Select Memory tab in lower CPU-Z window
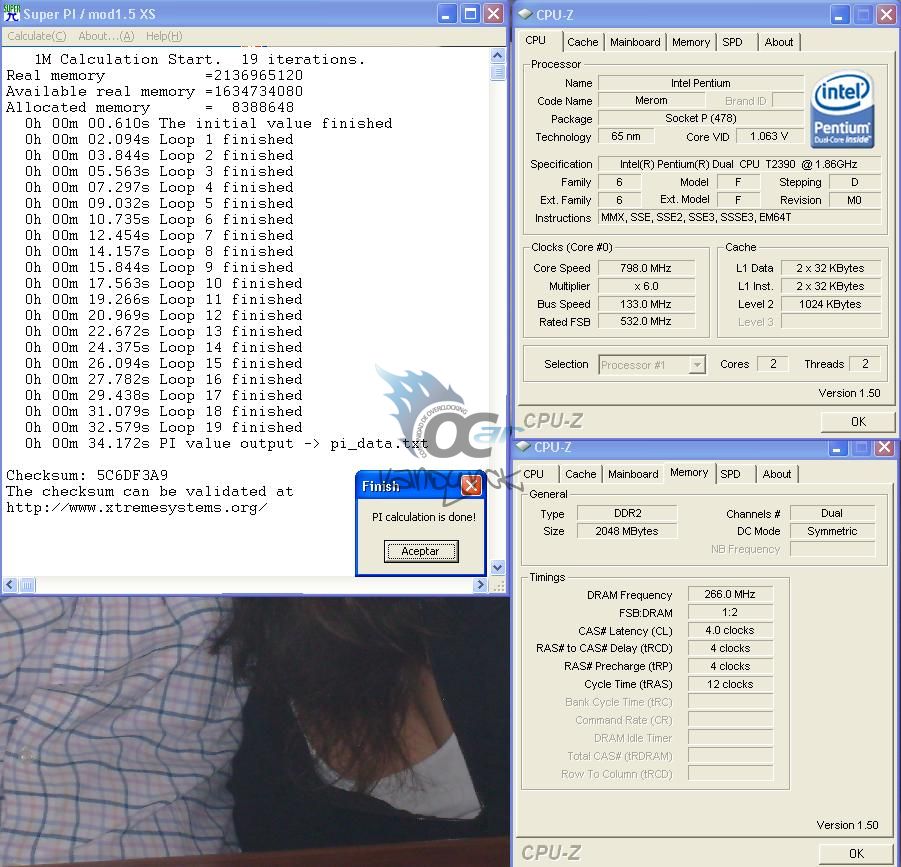 point(689,472)
